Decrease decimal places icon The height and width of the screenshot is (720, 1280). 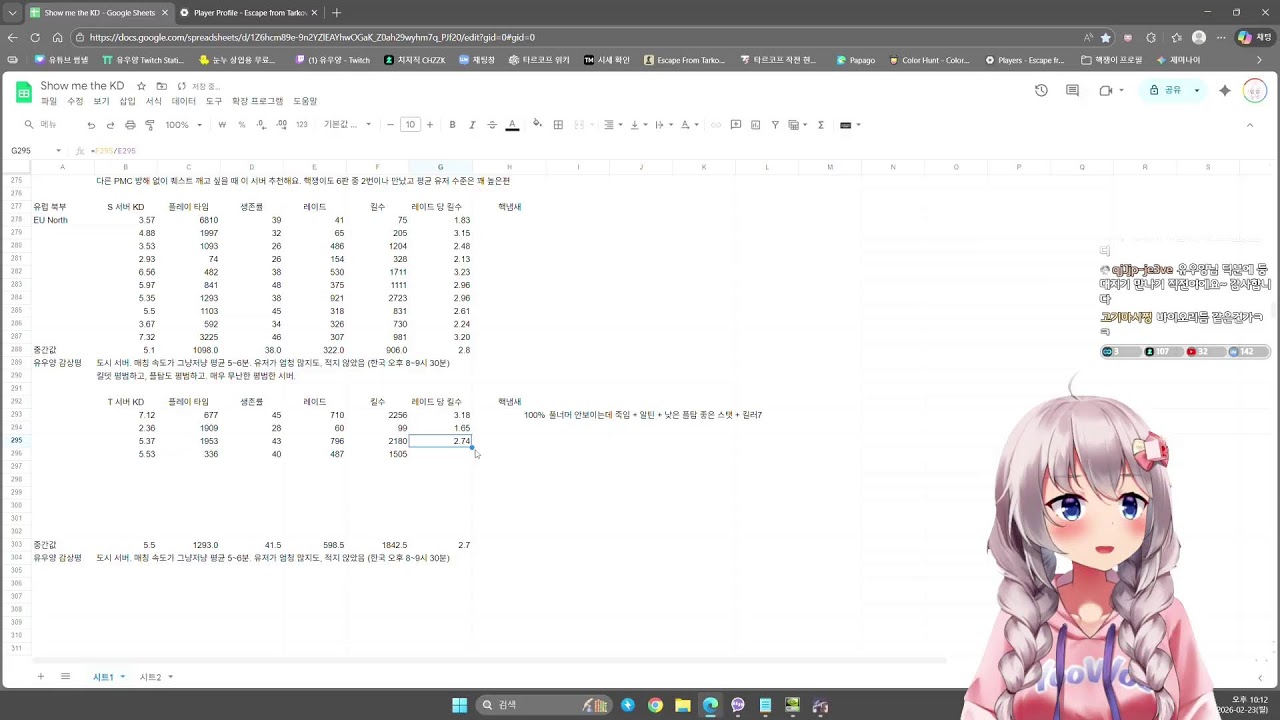262,125
